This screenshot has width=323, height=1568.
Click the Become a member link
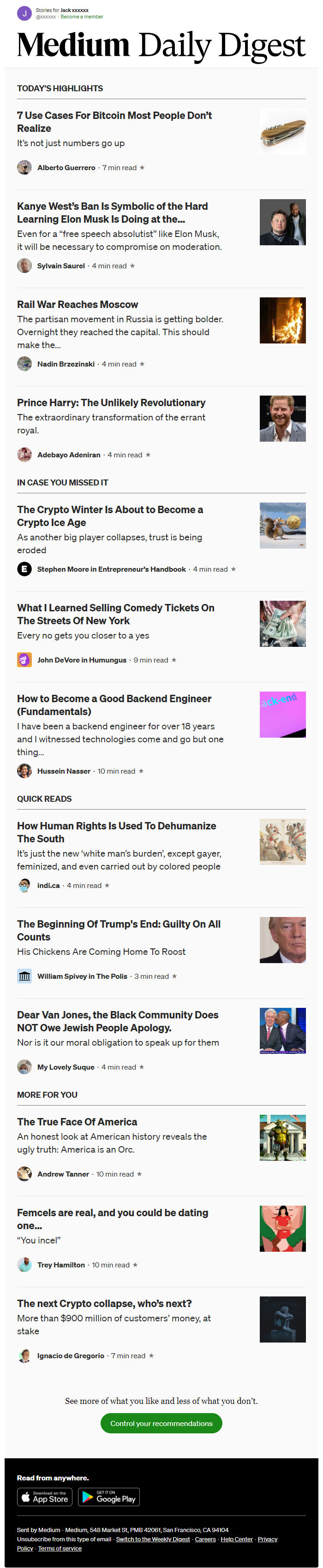pyautogui.click(x=82, y=17)
